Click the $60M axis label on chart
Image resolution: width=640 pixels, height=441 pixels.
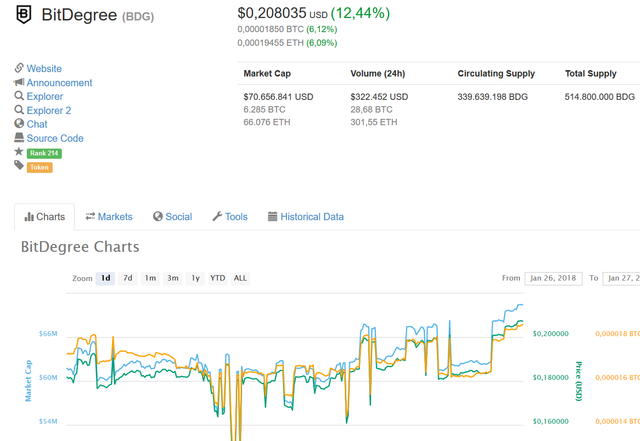click(x=48, y=378)
